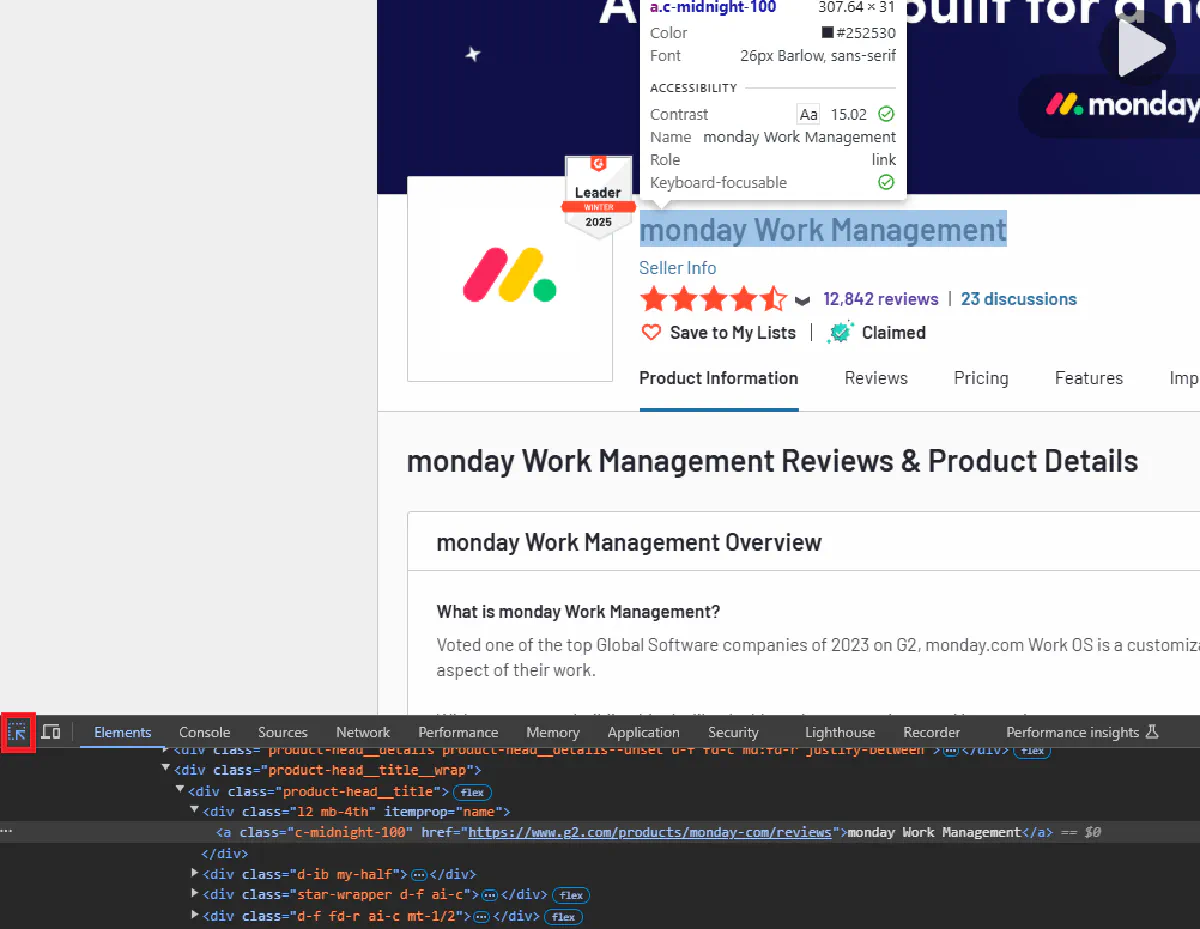Collapse the product-head__title__wrap div node

point(166,770)
